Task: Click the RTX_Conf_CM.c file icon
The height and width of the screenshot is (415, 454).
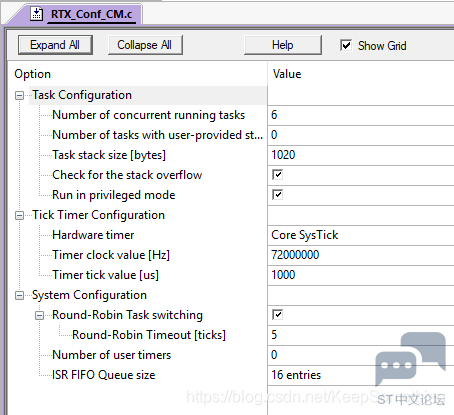Action: [36, 14]
